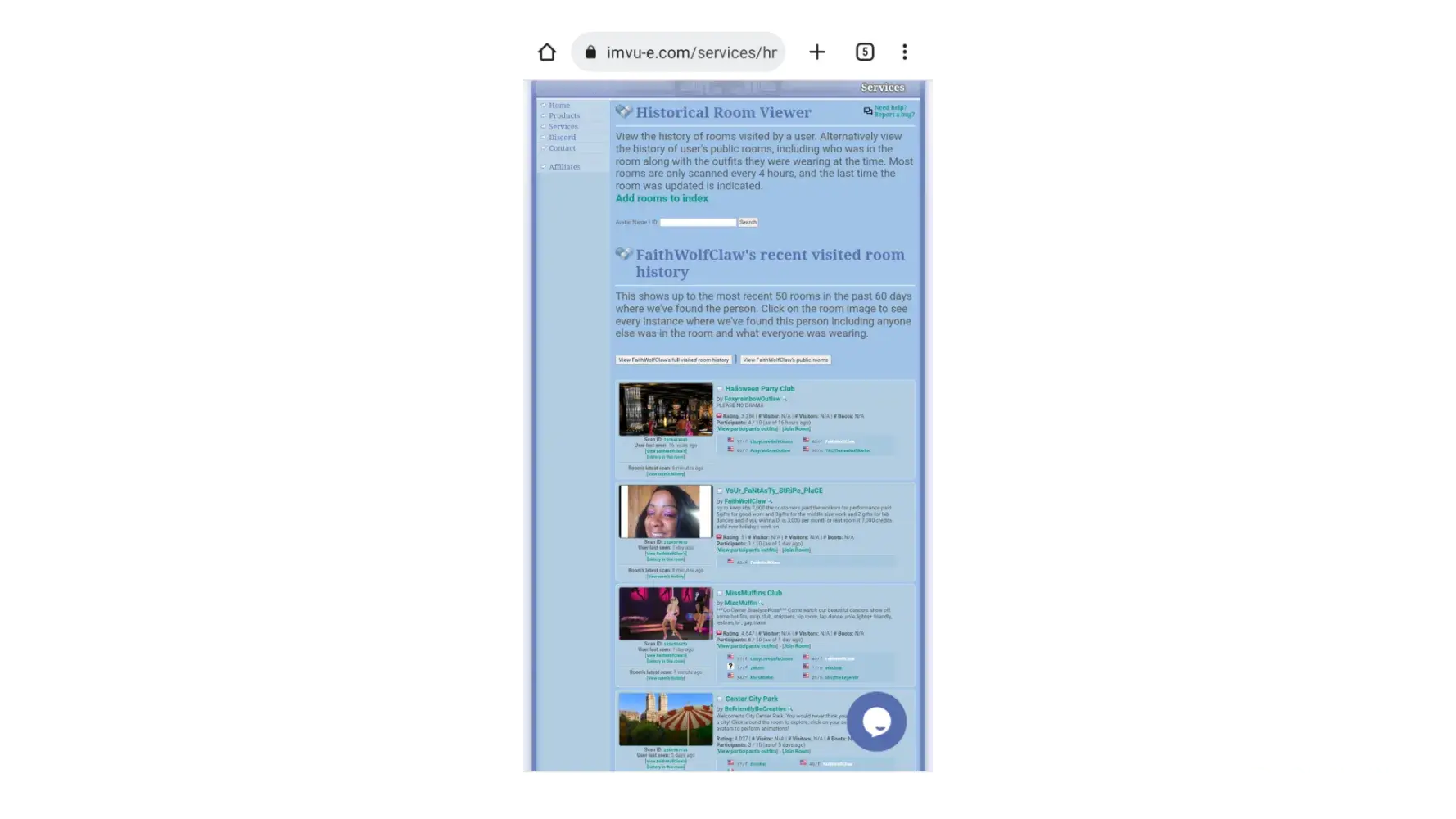Open the Halloween Party Club room thumbnail
This screenshot has height=819, width=1456.
coord(666,409)
